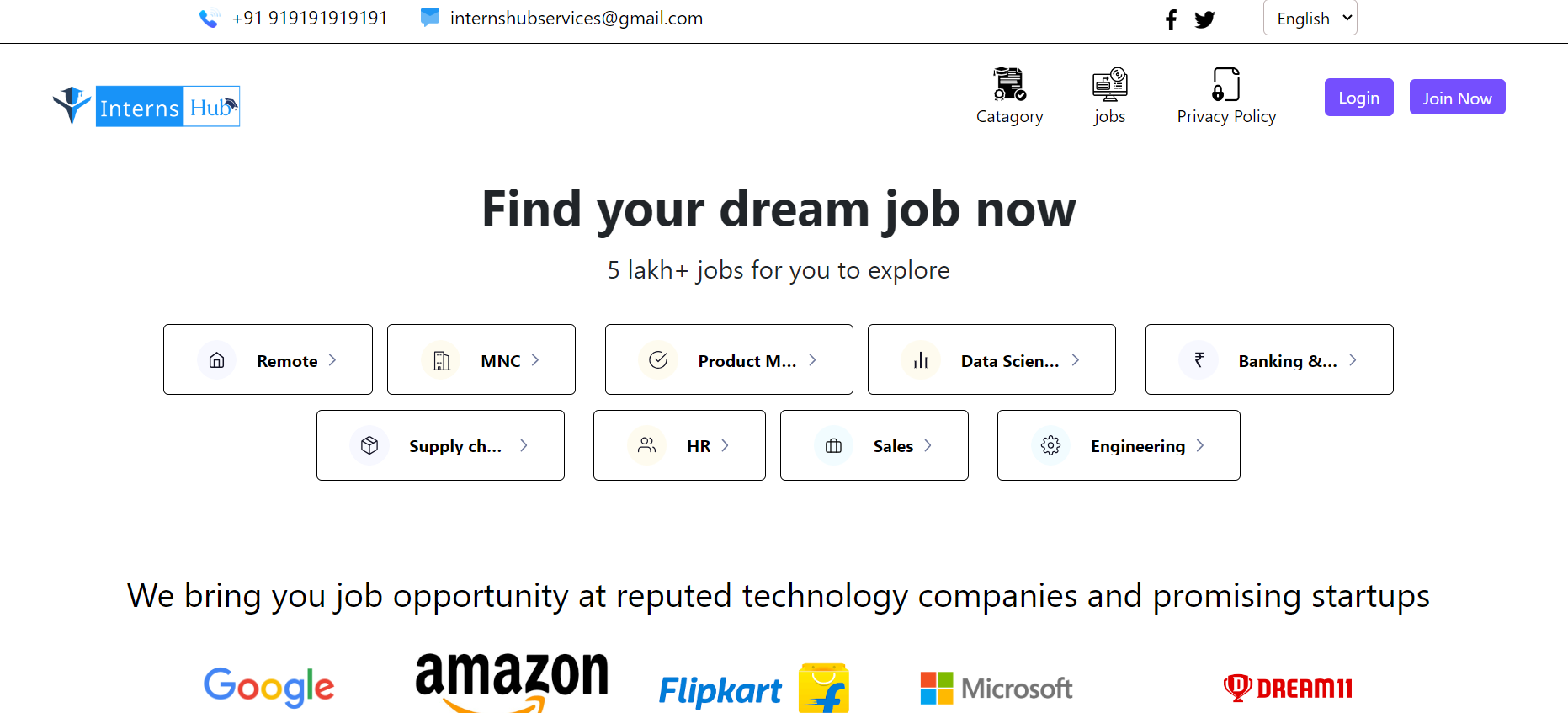Click the Login button

1358,98
